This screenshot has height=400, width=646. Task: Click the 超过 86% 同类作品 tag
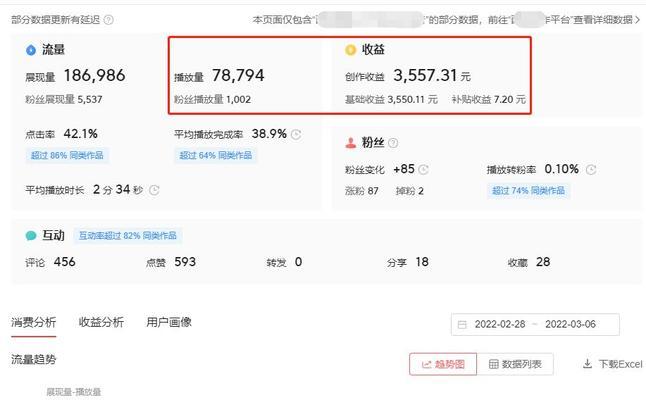click(x=67, y=155)
